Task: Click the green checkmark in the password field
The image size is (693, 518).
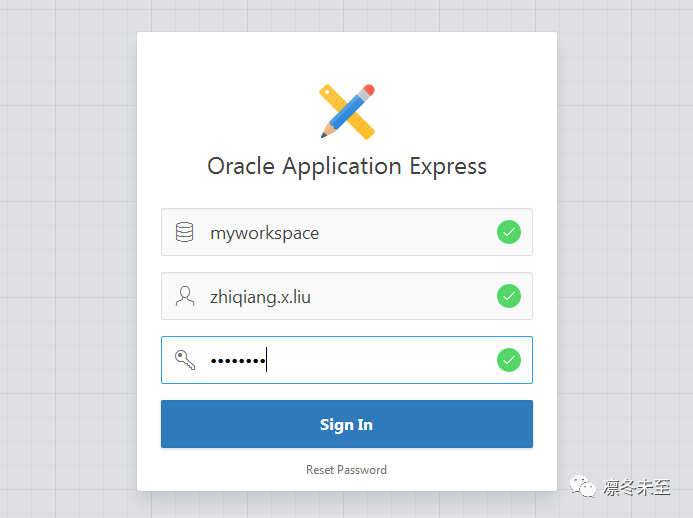Action: point(509,360)
